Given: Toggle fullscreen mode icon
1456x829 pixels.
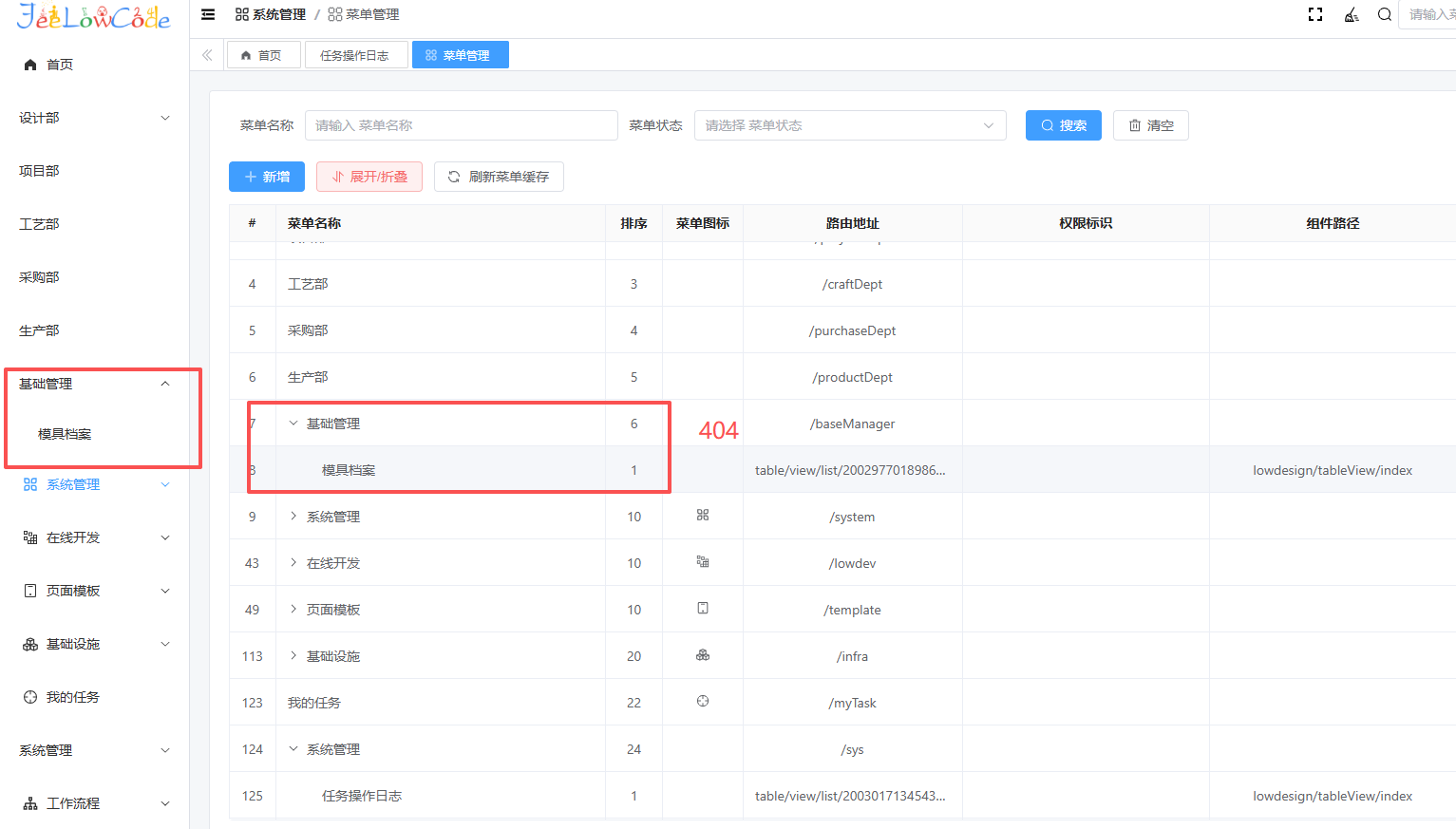Looking at the screenshot, I should point(1315,14).
